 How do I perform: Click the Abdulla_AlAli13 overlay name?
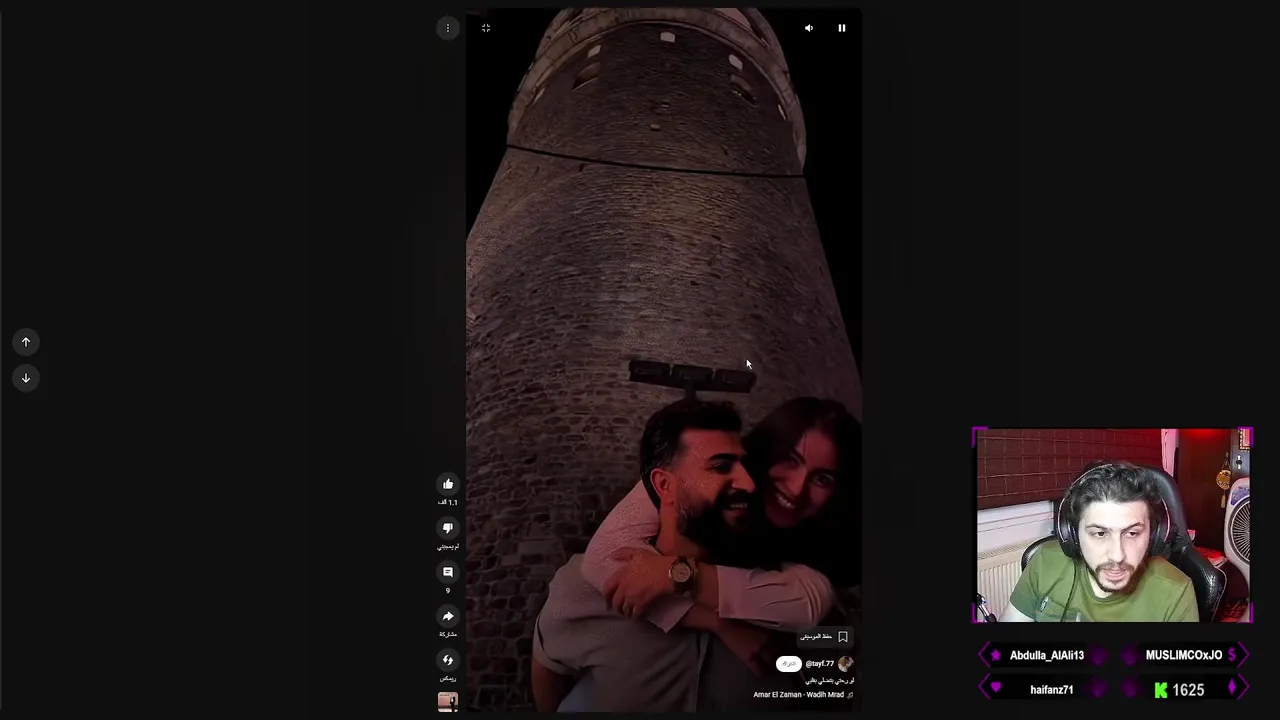pos(1046,655)
